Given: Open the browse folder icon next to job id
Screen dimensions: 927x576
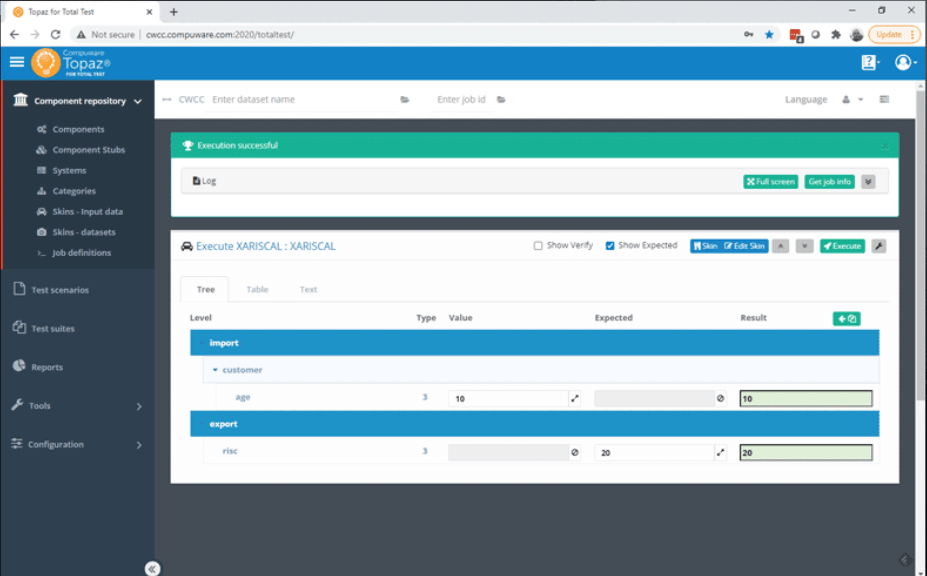Looking at the screenshot, I should click(501, 99).
